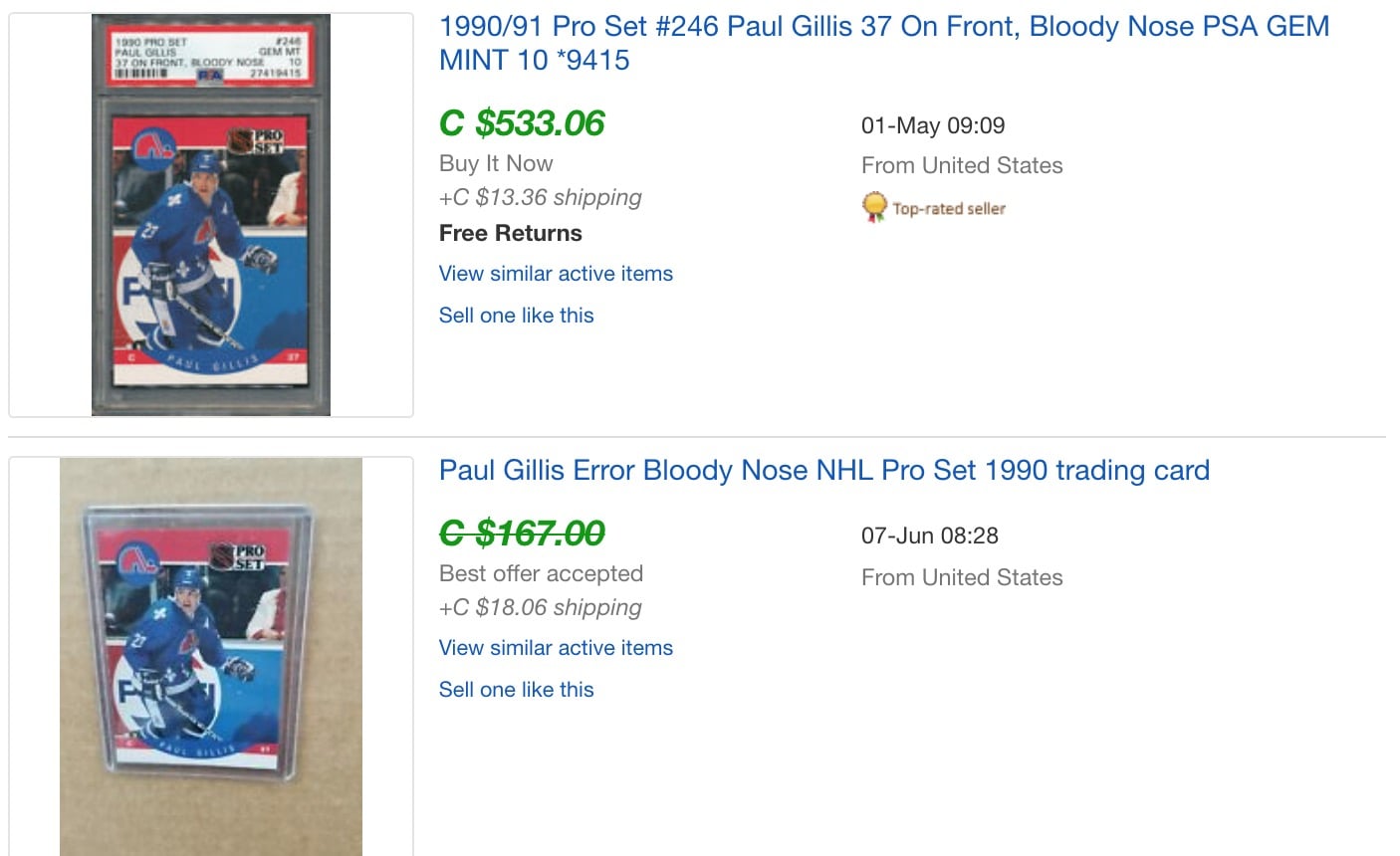Click From United States under the 01-May date
Image resolution: width=1400 pixels, height=856 pixels.
pyautogui.click(x=962, y=165)
